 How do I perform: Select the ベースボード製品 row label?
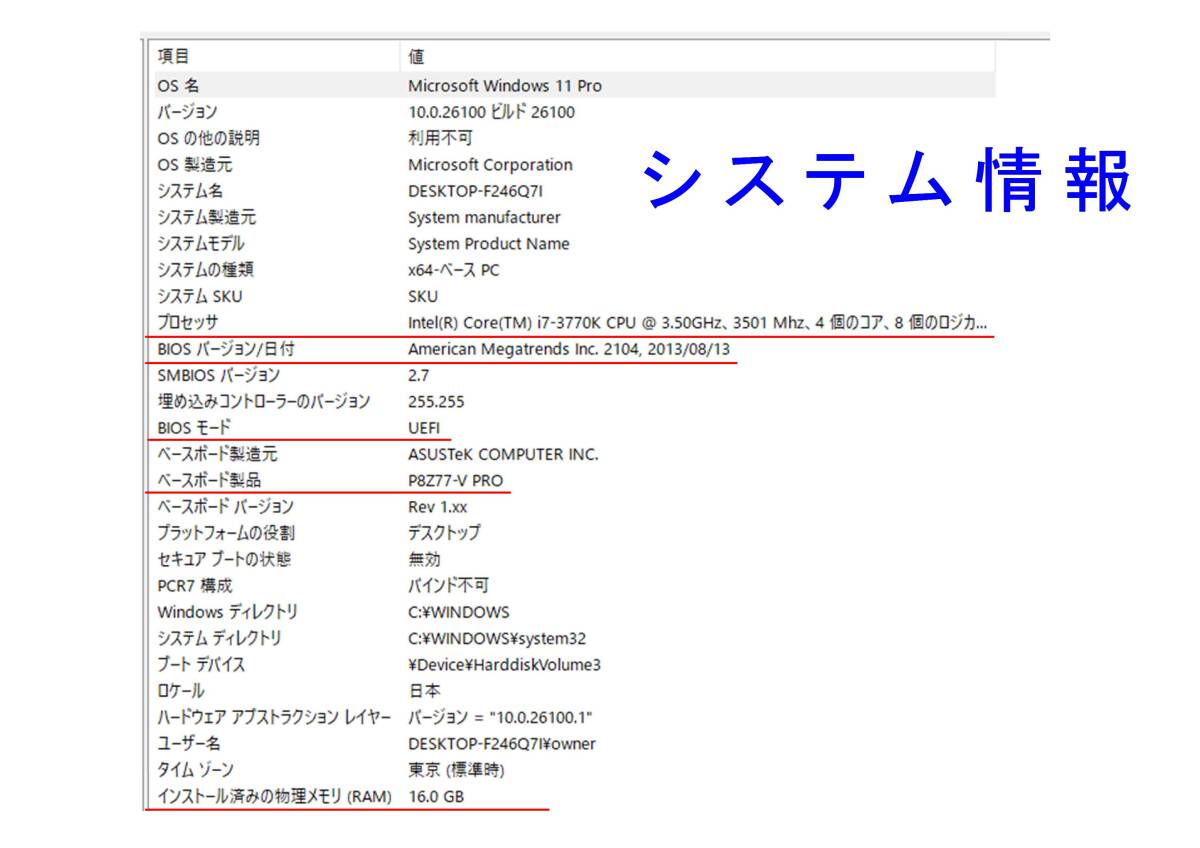click(x=209, y=480)
